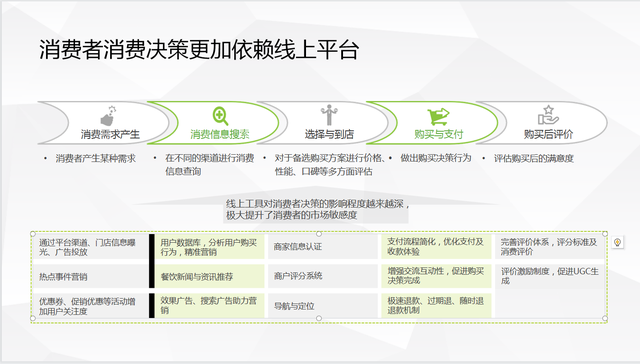This screenshot has width=640, height=364.
Task: Select the person choosing icon above 选择与到店
Action: [x=329, y=115]
